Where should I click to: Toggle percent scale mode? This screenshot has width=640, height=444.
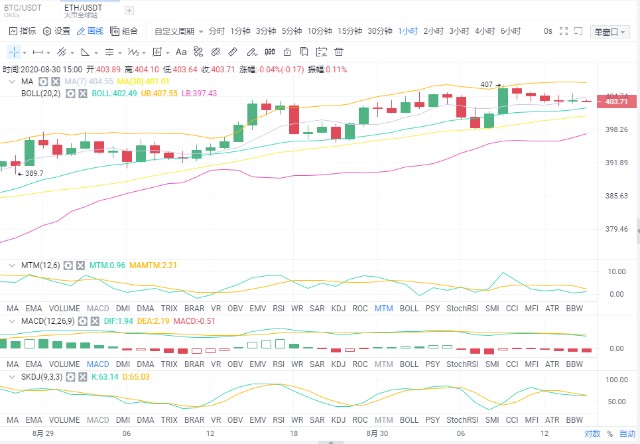tap(609, 434)
